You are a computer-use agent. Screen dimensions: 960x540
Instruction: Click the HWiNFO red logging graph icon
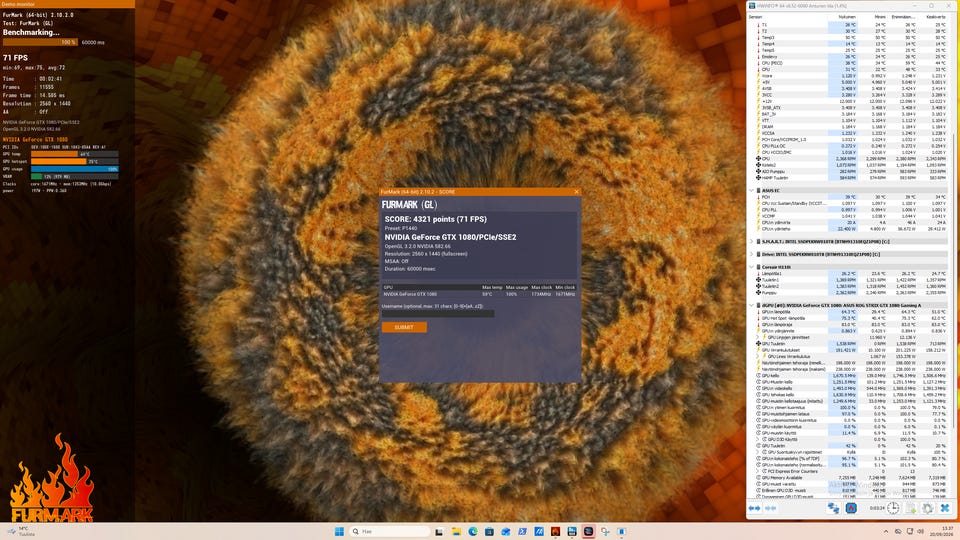[851, 508]
